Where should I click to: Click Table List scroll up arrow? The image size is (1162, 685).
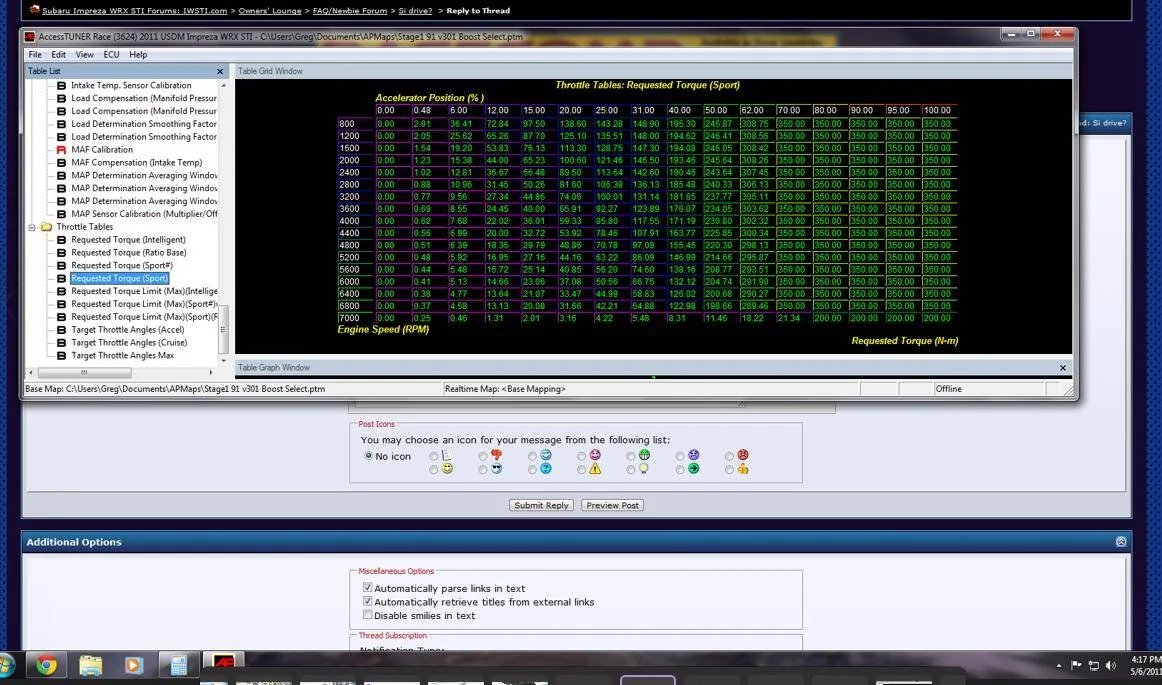(x=224, y=86)
